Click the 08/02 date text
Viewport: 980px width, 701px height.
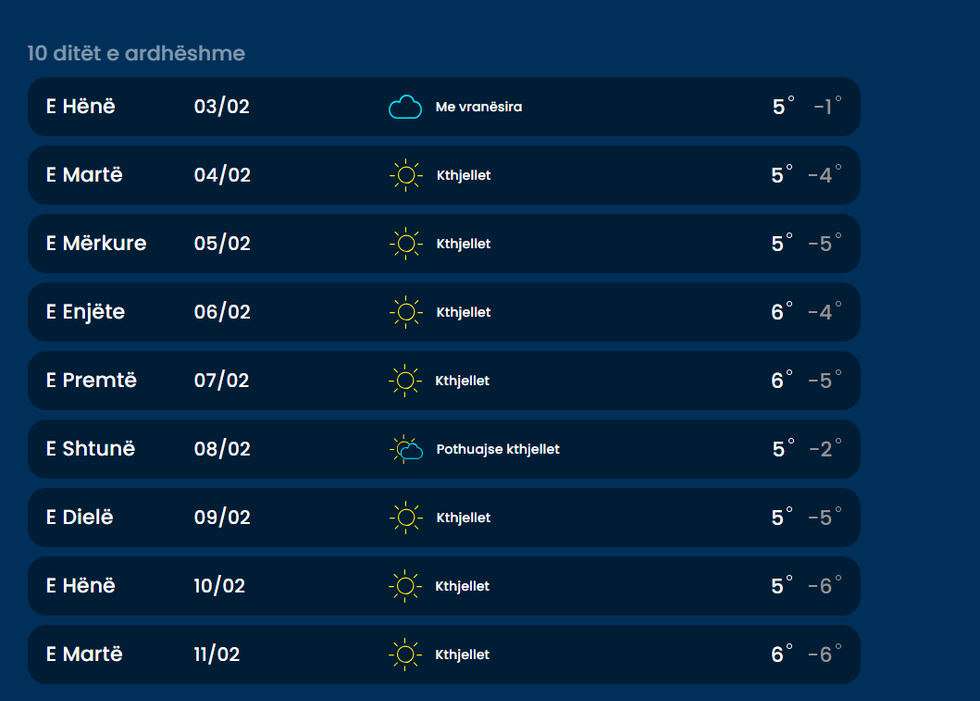222,449
